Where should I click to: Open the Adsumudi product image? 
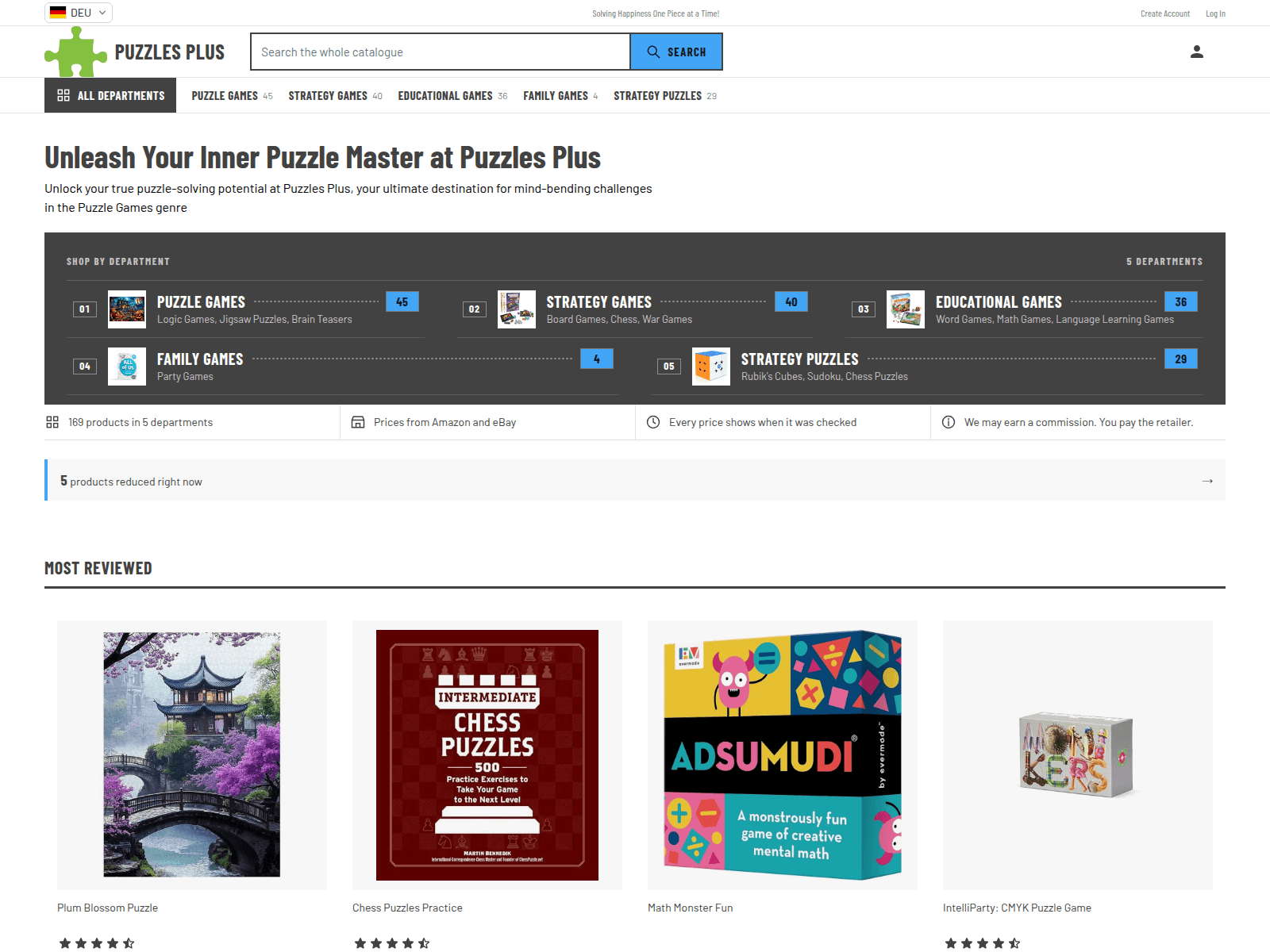783,755
